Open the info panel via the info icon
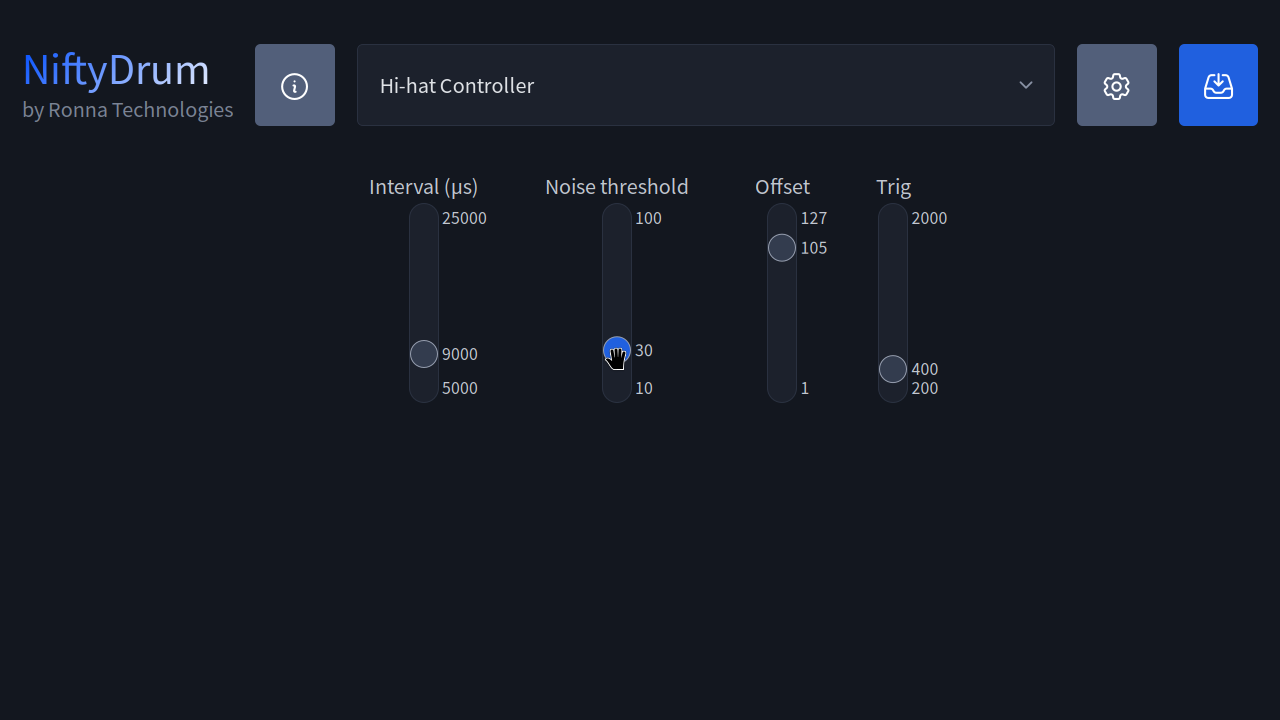The height and width of the screenshot is (720, 1280). click(x=294, y=85)
